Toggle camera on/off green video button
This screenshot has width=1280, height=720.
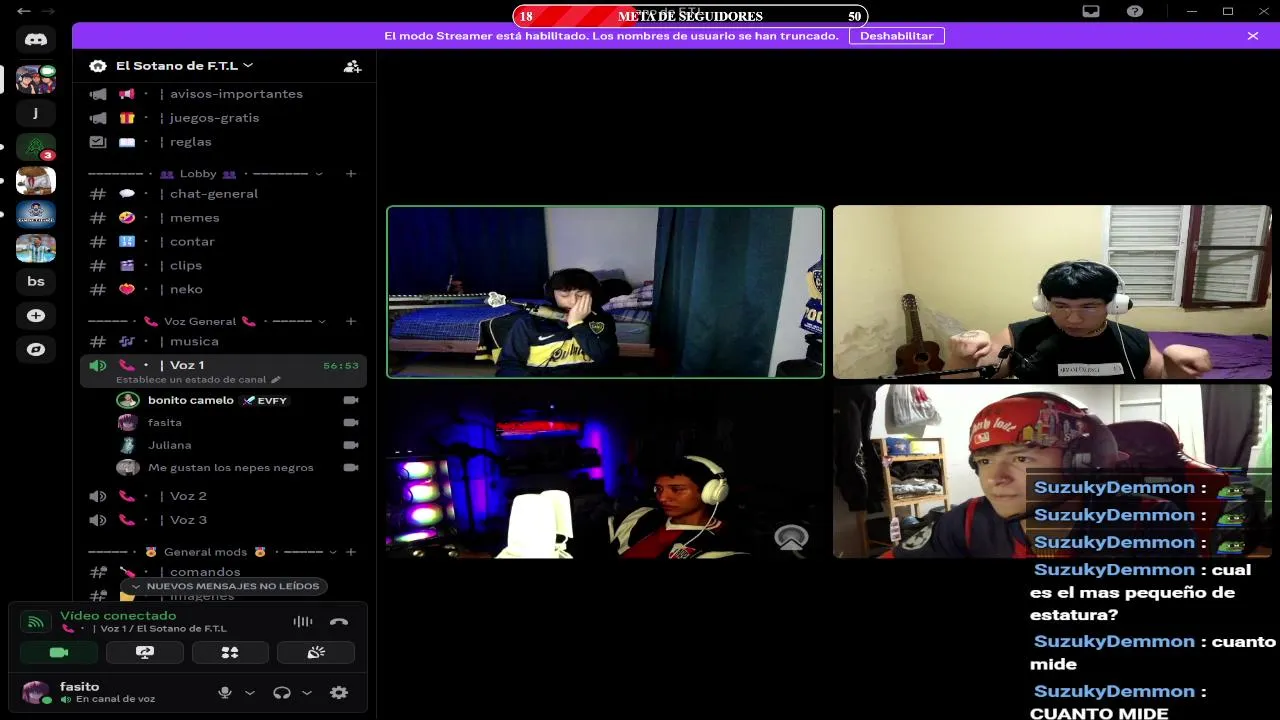pyautogui.click(x=59, y=652)
